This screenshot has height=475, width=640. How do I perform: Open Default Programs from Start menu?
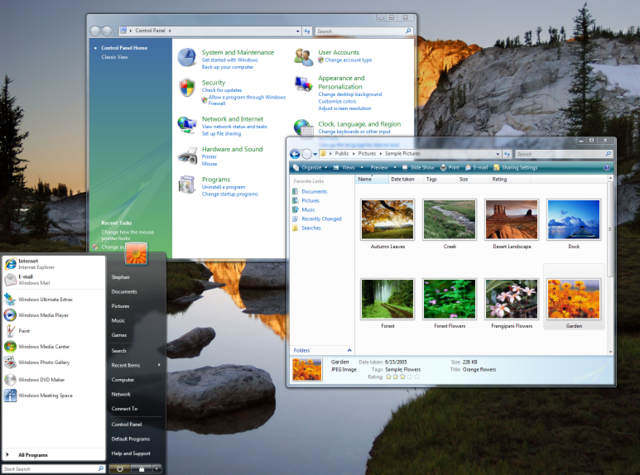[x=131, y=439]
